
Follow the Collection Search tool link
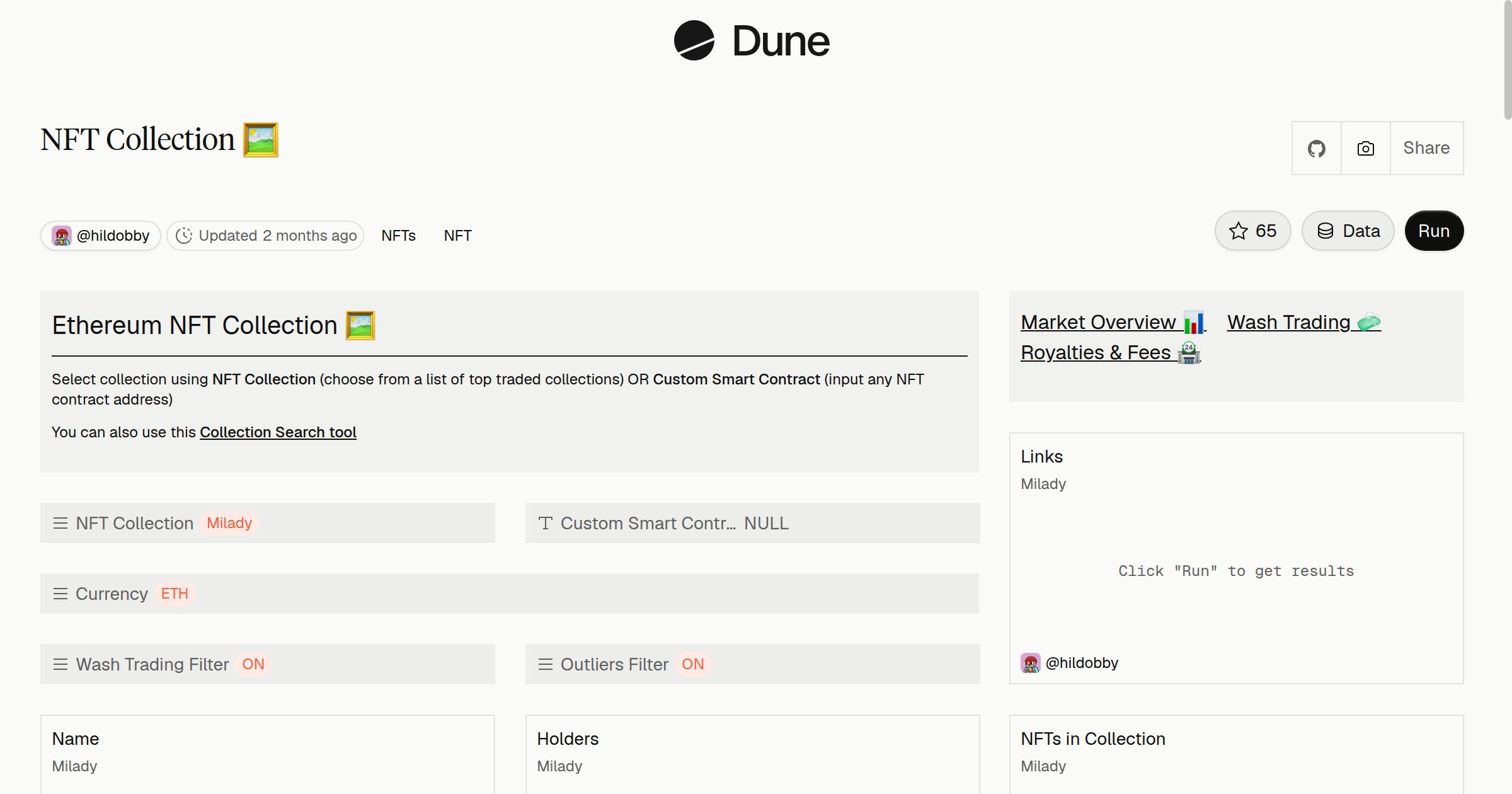pos(278,432)
